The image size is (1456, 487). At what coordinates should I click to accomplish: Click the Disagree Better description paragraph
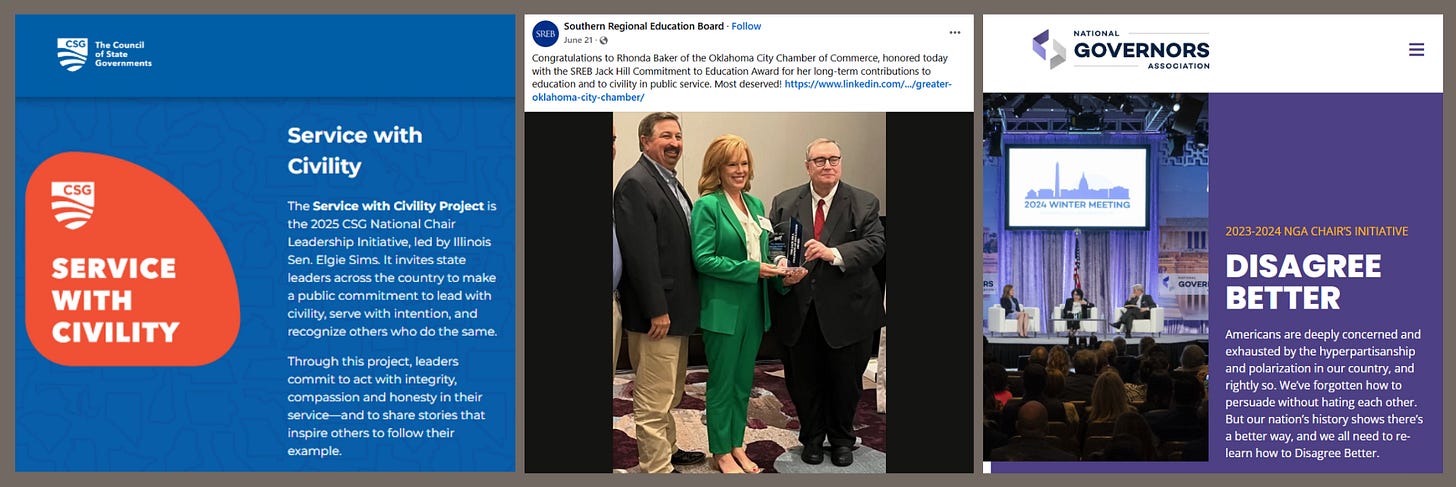click(x=1324, y=393)
